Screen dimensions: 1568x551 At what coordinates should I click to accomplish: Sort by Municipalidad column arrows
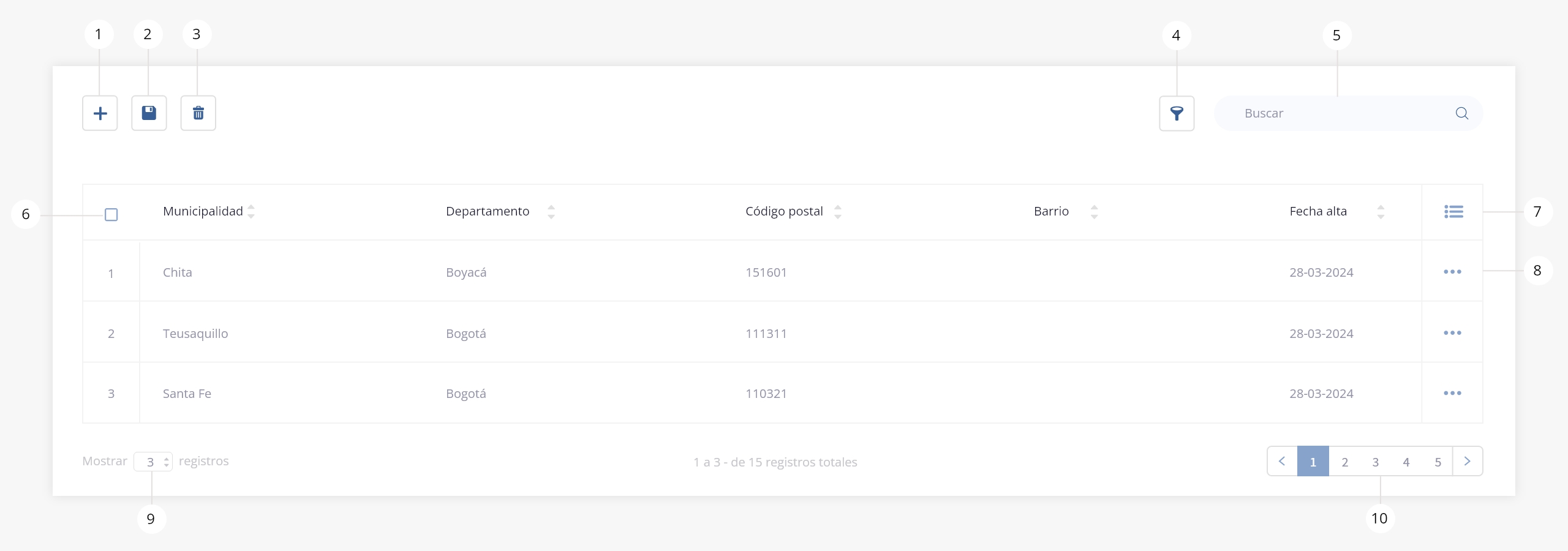251,212
